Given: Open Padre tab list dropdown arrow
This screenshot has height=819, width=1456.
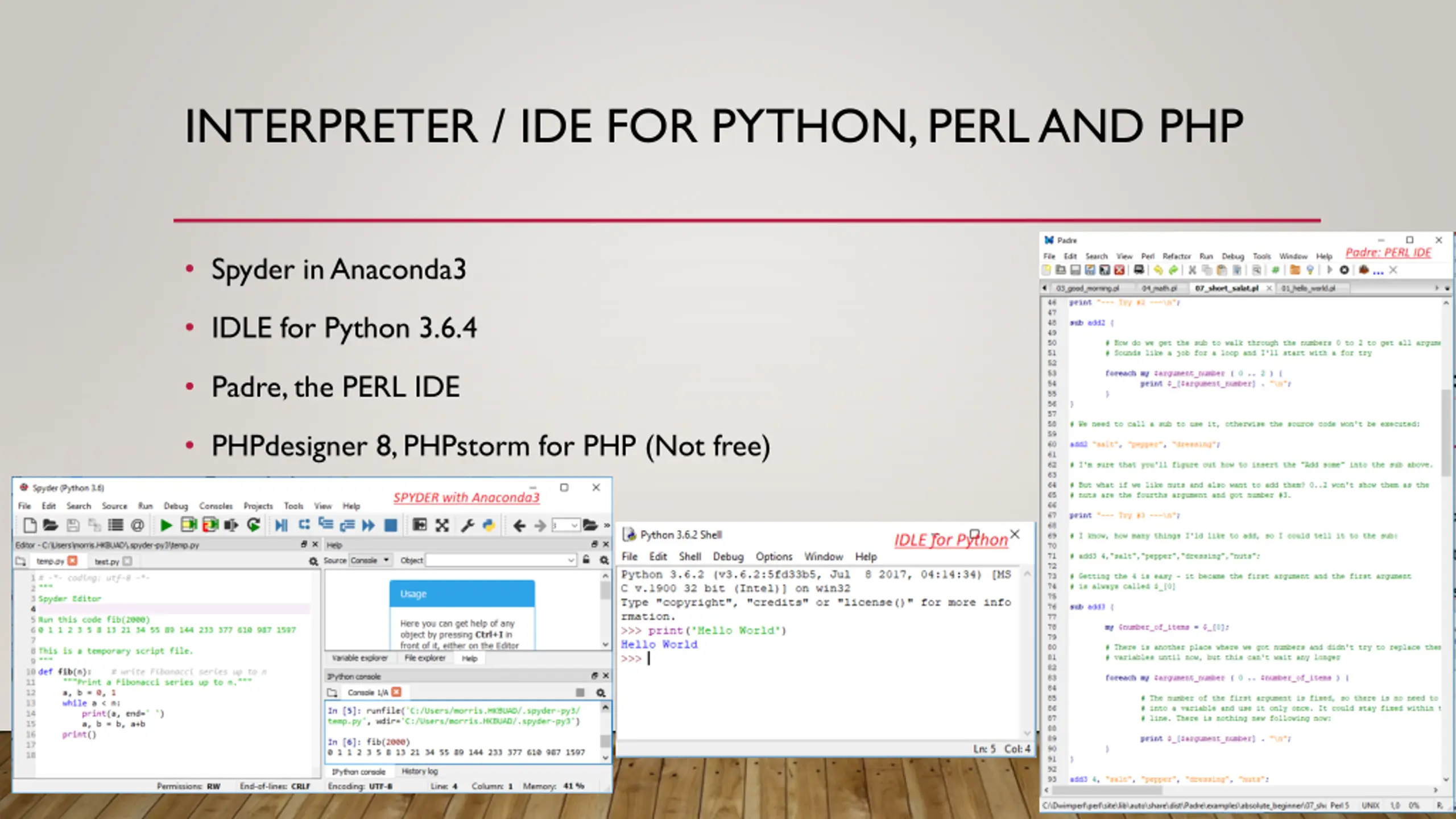Looking at the screenshot, I should coord(1447,288).
